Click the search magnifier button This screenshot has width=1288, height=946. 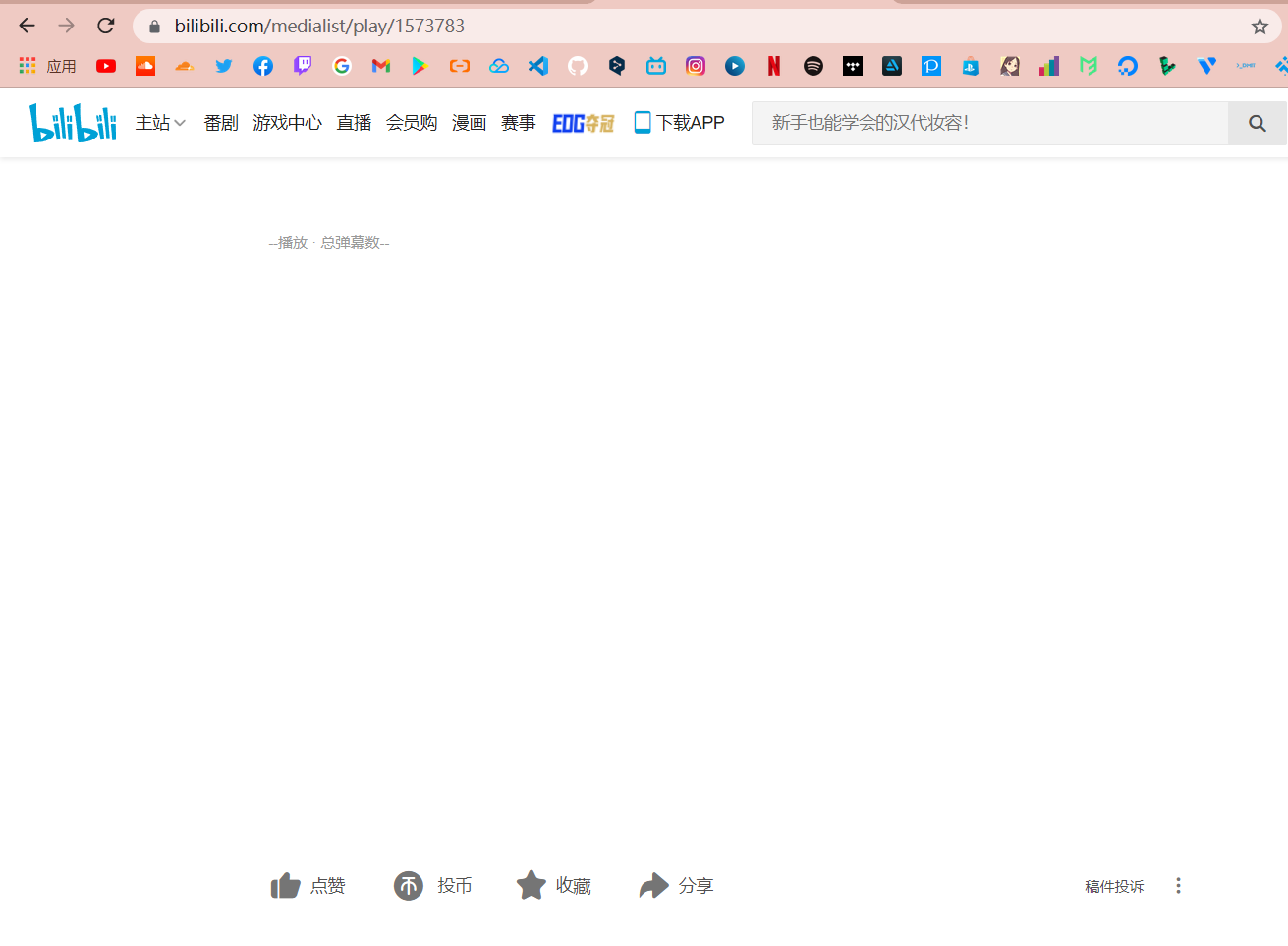tap(1258, 123)
